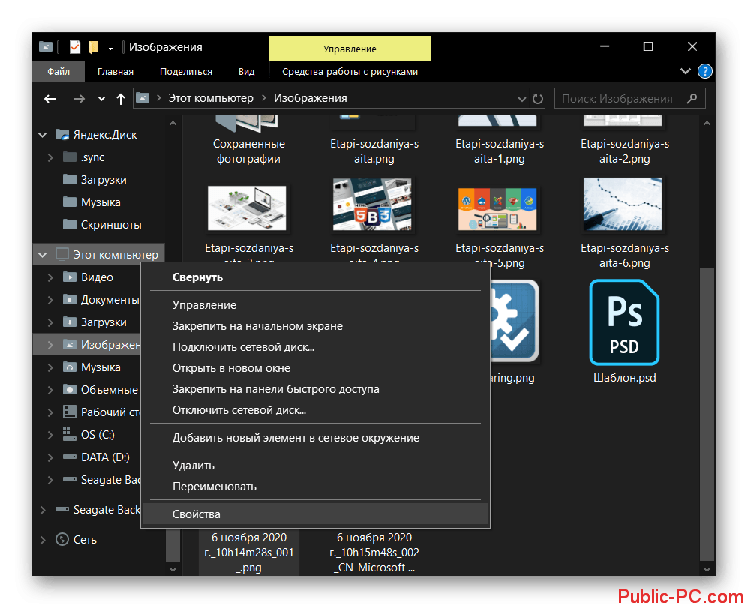This screenshot has height=608, width=748.
Task: Expand the .sync folder node
Action: click(50, 157)
